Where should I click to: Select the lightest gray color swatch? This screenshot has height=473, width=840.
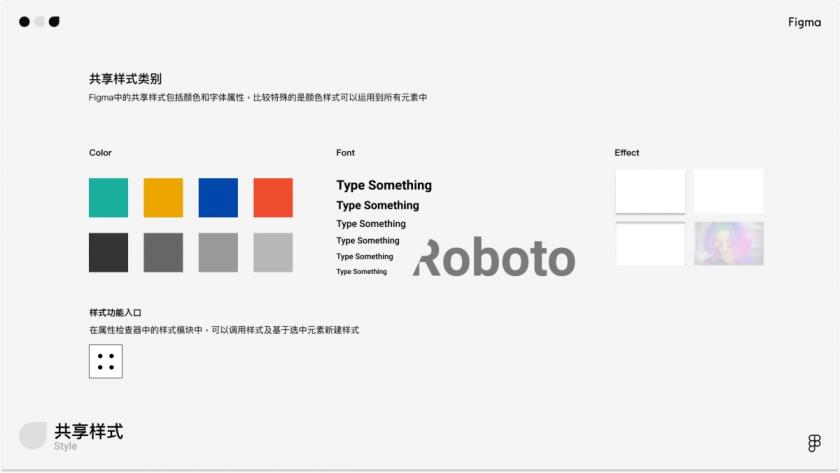[273, 252]
